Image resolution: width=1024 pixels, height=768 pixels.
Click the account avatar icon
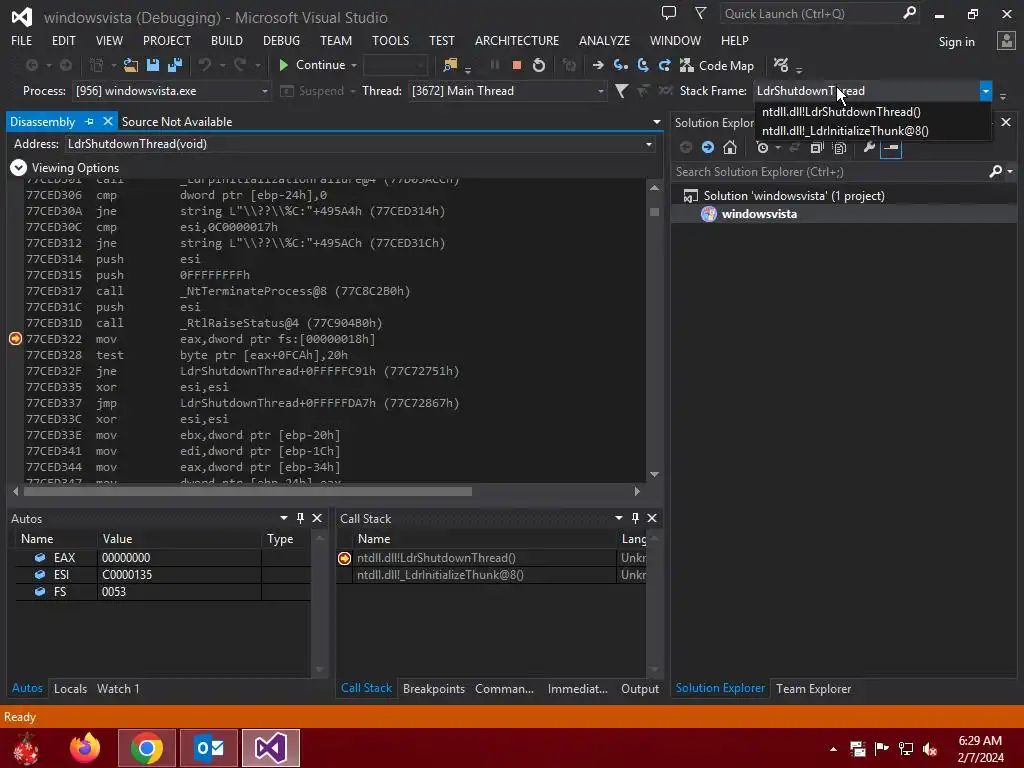[1006, 41]
